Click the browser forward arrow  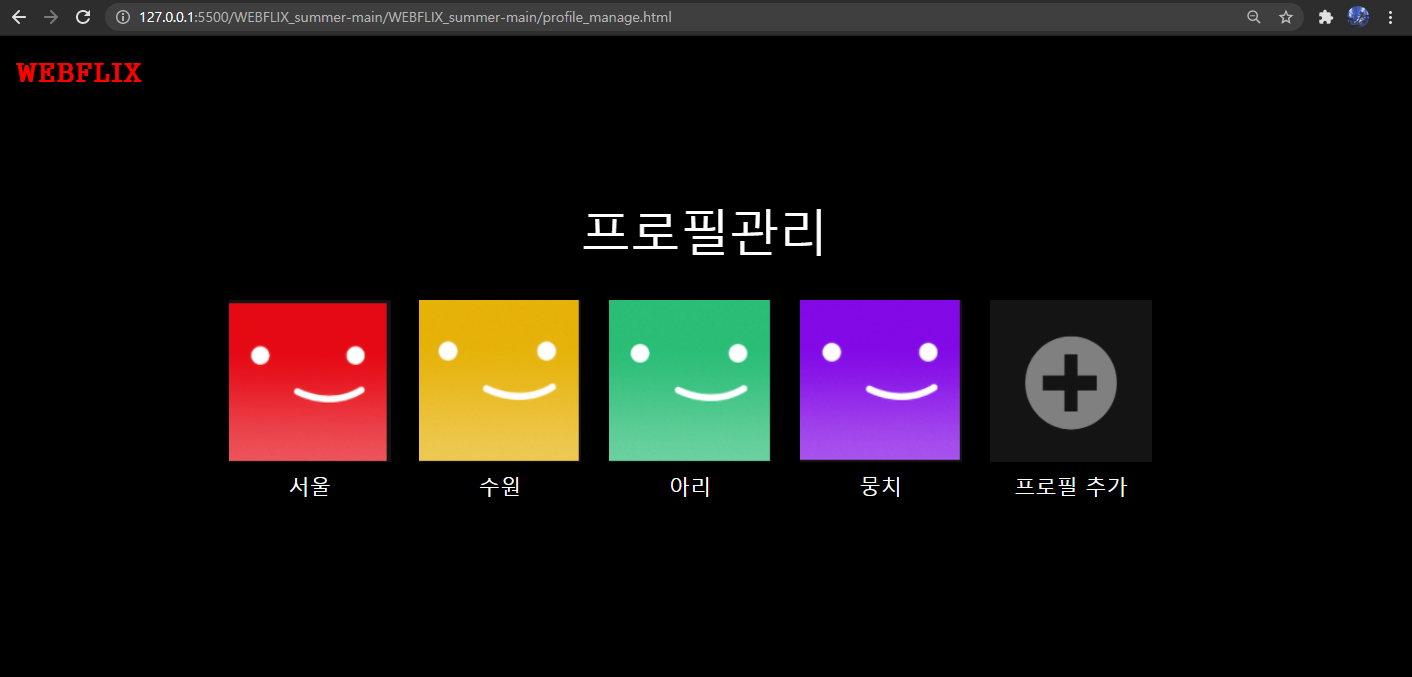(x=51, y=17)
